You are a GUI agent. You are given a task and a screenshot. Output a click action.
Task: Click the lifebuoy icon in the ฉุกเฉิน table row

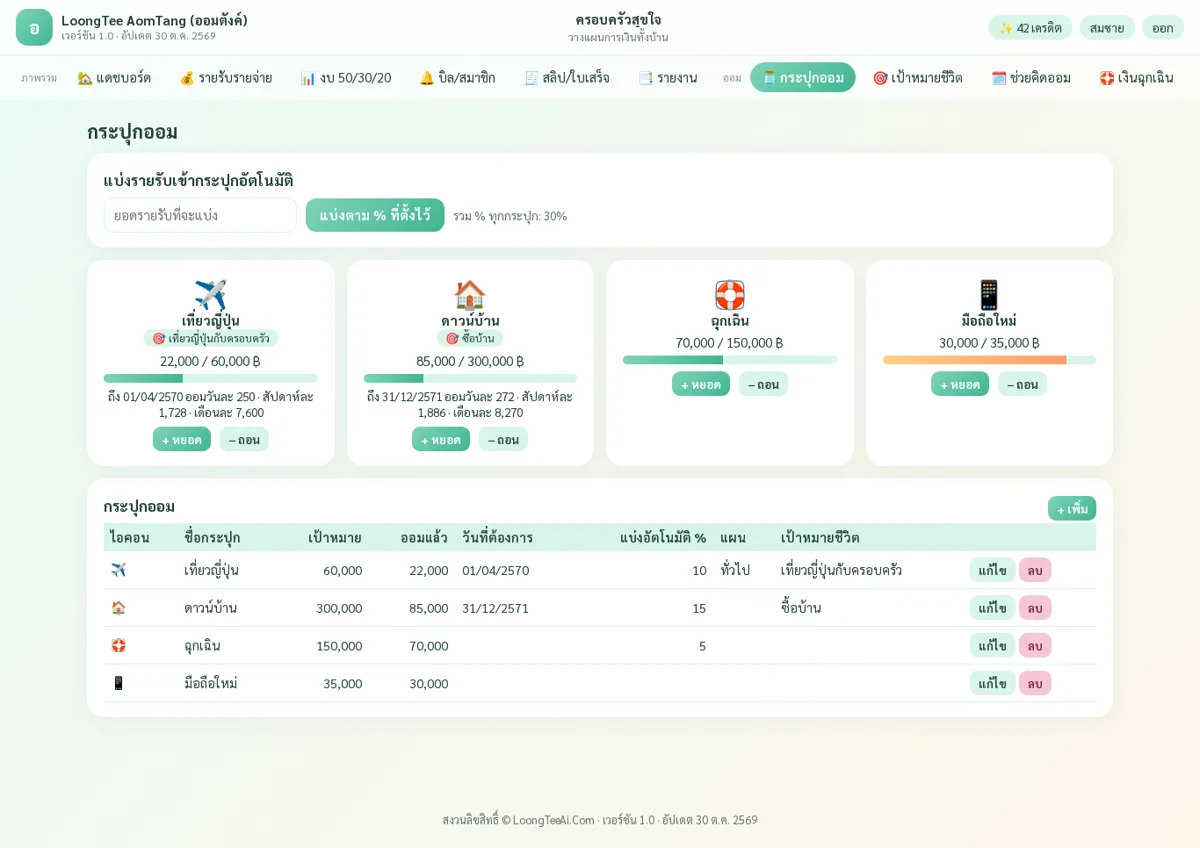(118, 646)
